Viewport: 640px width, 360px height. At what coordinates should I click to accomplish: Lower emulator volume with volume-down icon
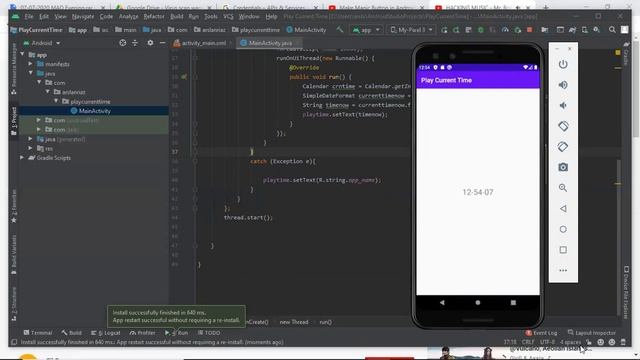coord(563,105)
